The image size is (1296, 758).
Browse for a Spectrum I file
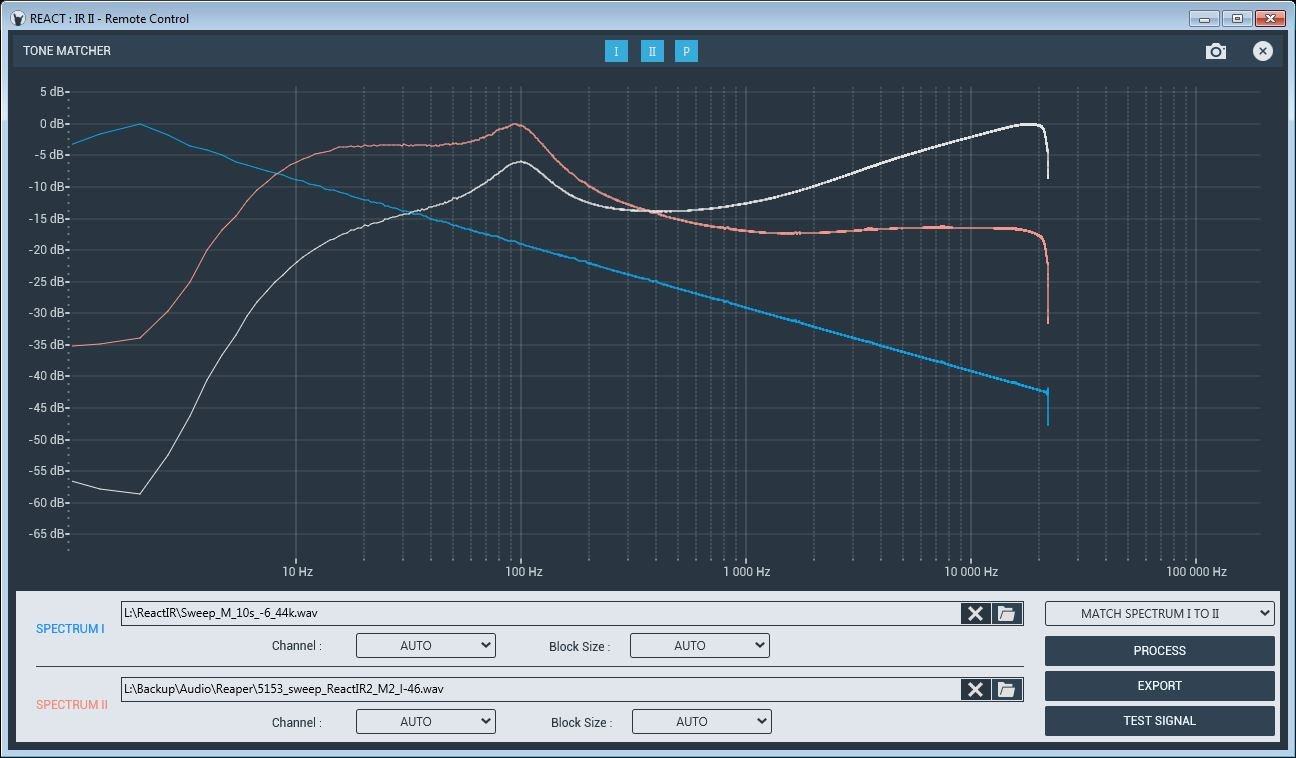tap(1007, 613)
